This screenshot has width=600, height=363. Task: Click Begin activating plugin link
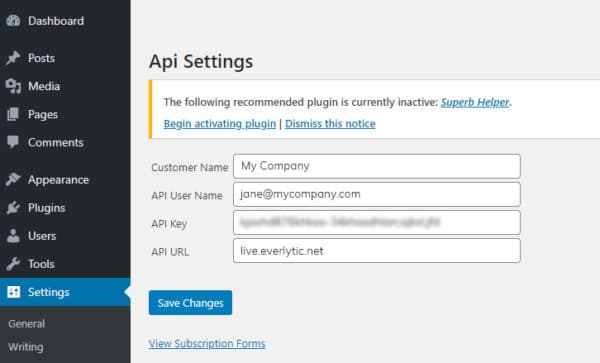coord(220,124)
